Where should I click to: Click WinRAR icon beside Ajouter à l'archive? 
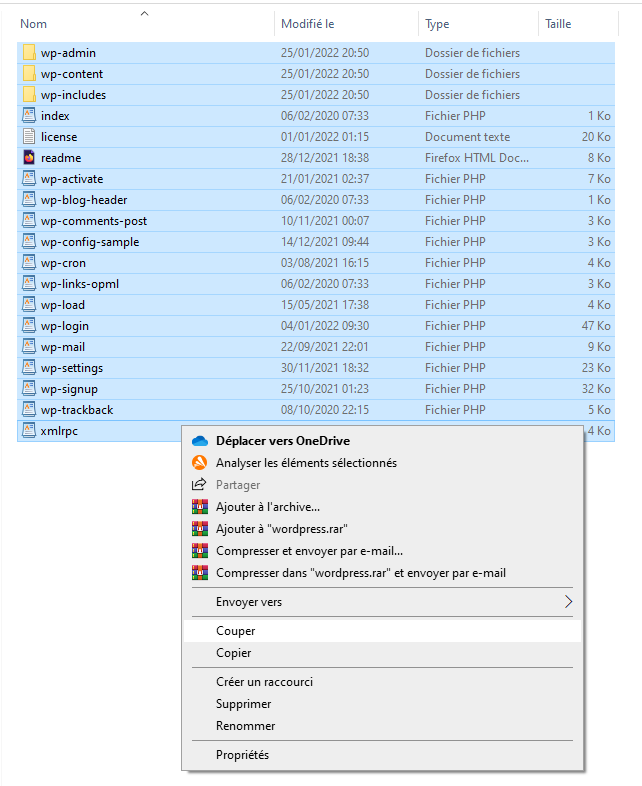coord(199,506)
